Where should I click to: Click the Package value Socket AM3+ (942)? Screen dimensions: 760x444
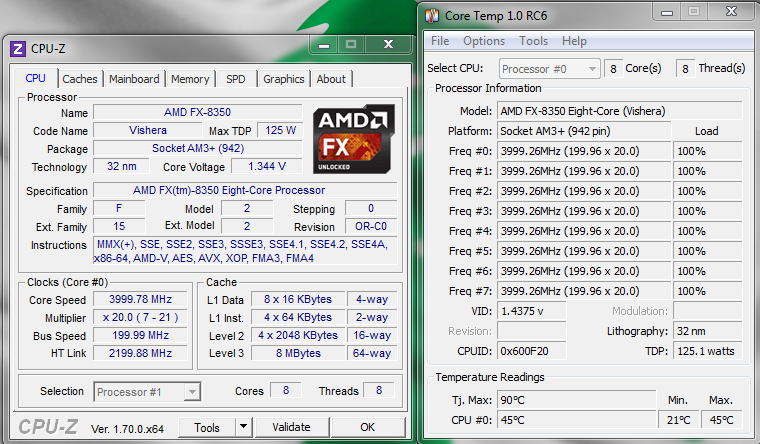tap(197, 148)
